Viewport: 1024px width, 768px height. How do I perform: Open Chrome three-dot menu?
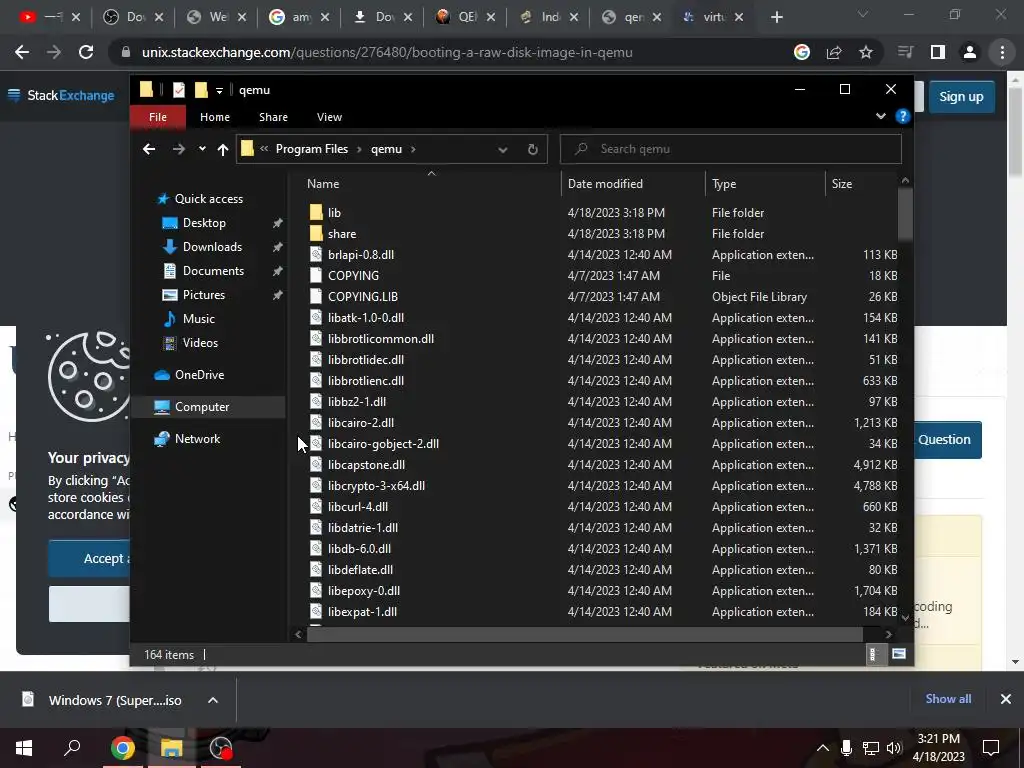coord(1002,52)
